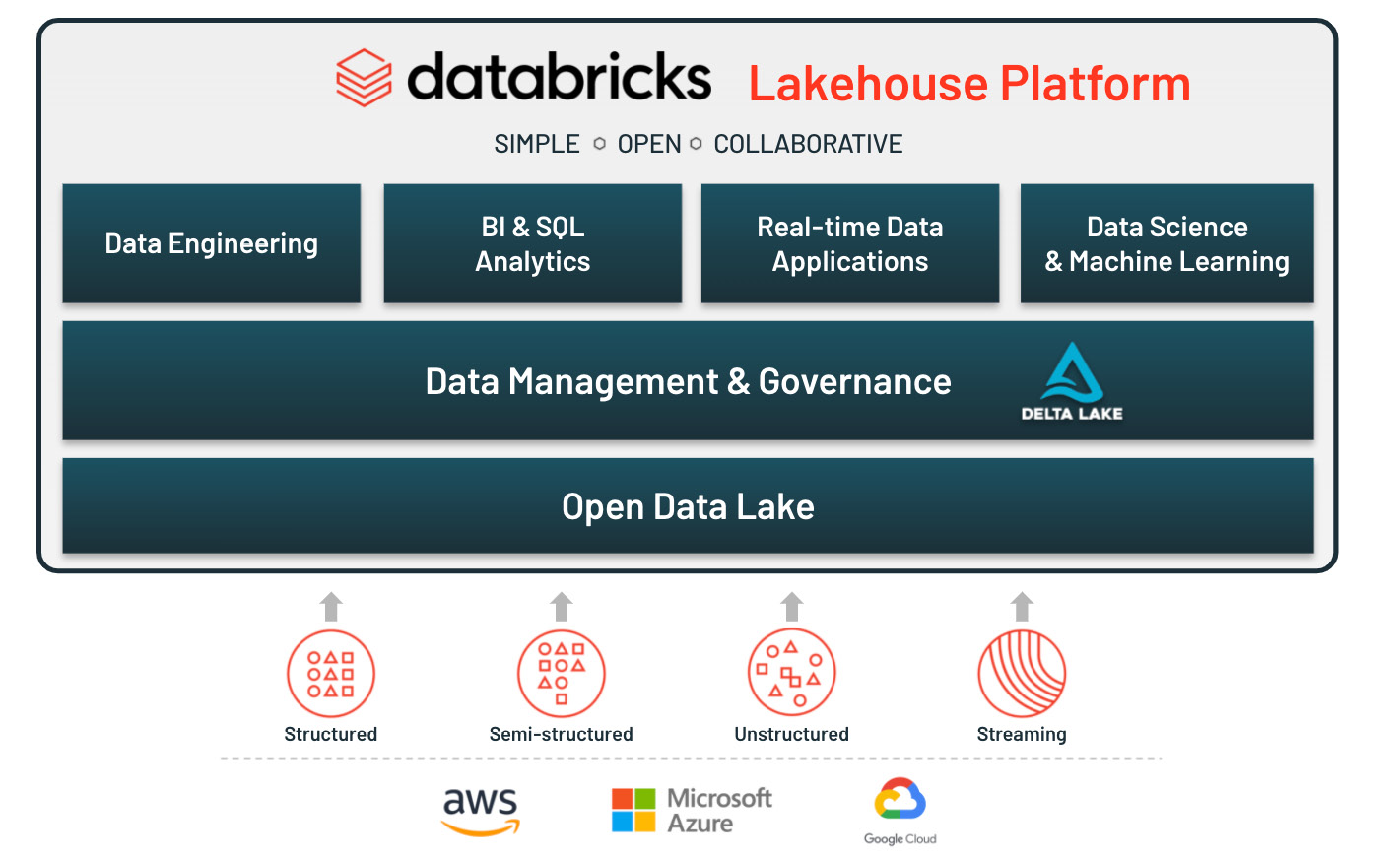Click the Databricks stacked-layers logo icon
Image resolution: width=1400 pixels, height=859 pixels.
[x=364, y=77]
